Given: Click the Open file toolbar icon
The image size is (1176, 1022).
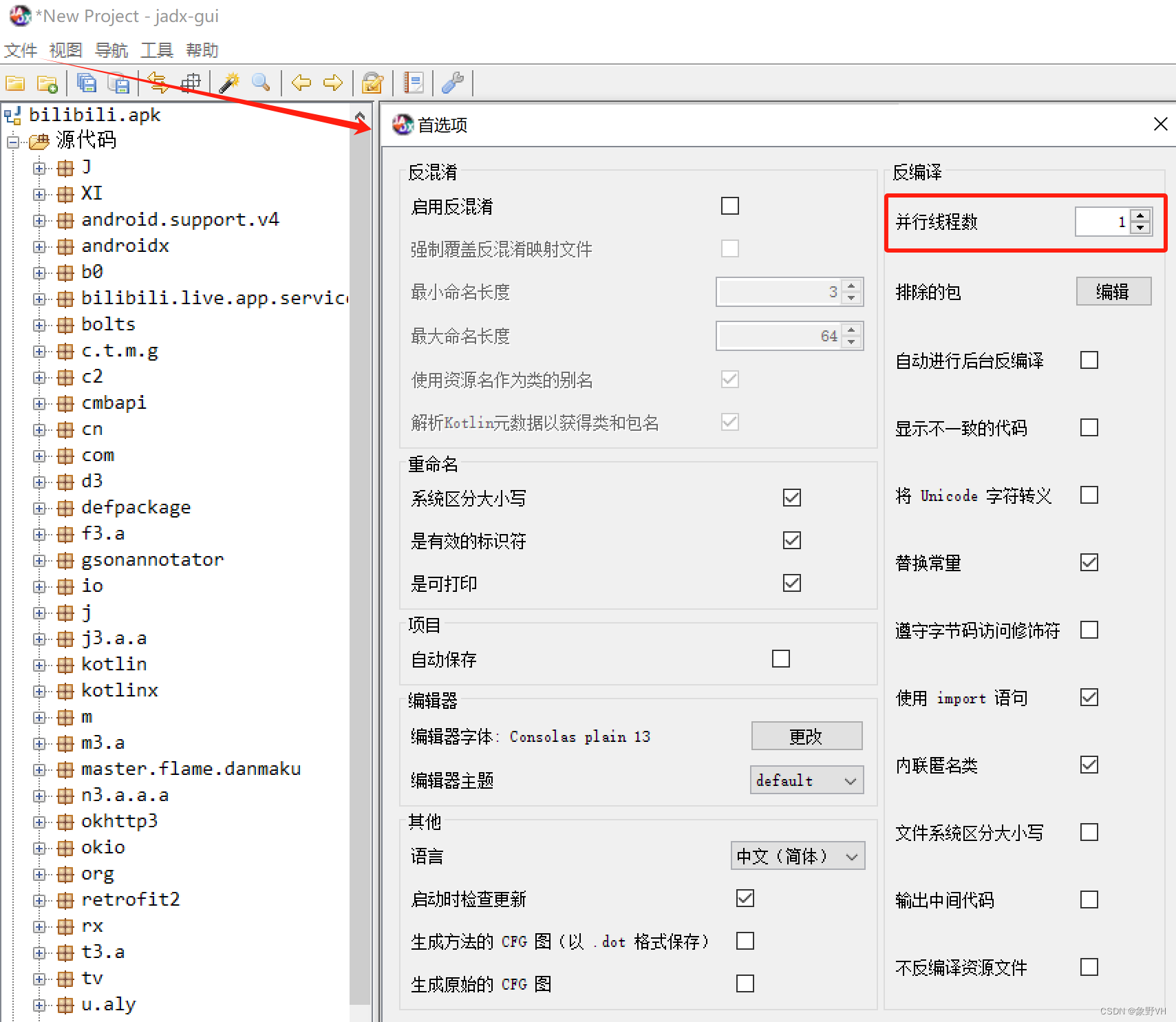Looking at the screenshot, I should pos(15,83).
